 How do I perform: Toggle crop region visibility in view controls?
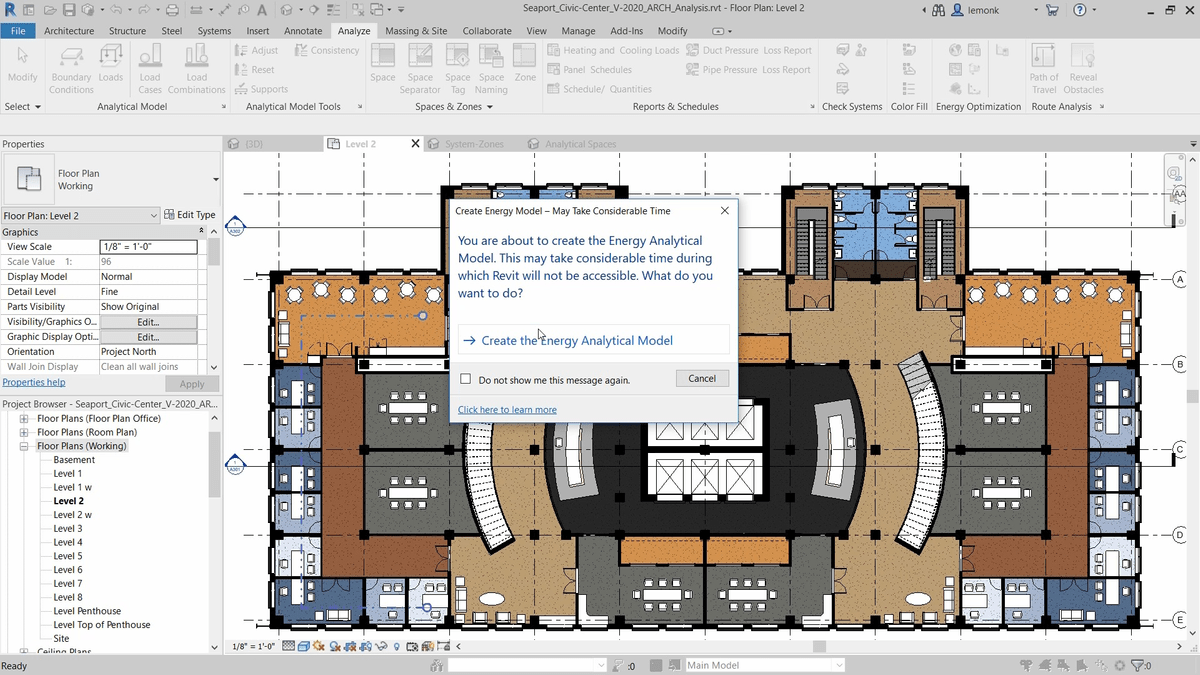pyautogui.click(x=365, y=646)
